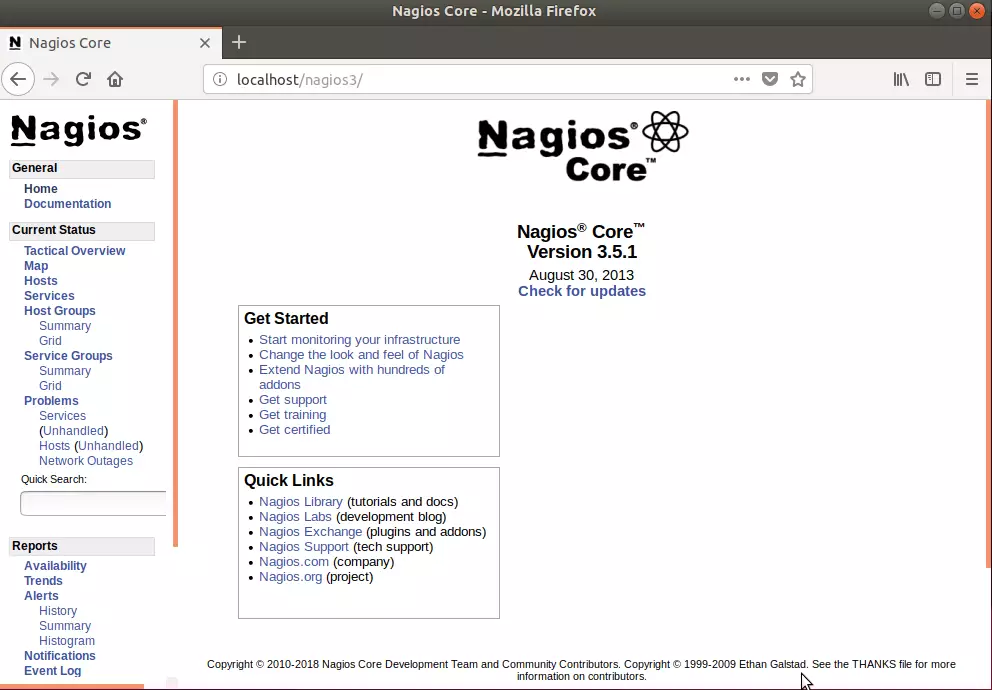
Task: Select the Nagios Core browser tab
Action: tap(111, 43)
